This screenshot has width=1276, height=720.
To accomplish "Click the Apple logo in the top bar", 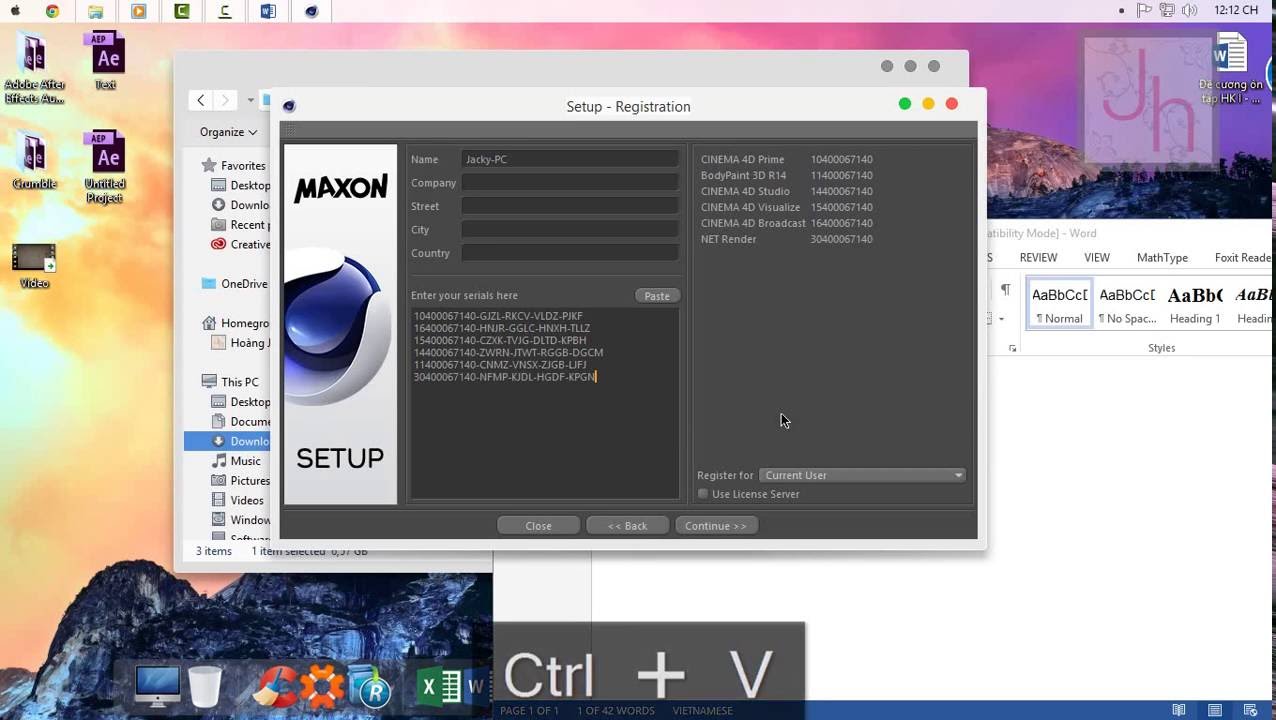I will [x=15, y=11].
